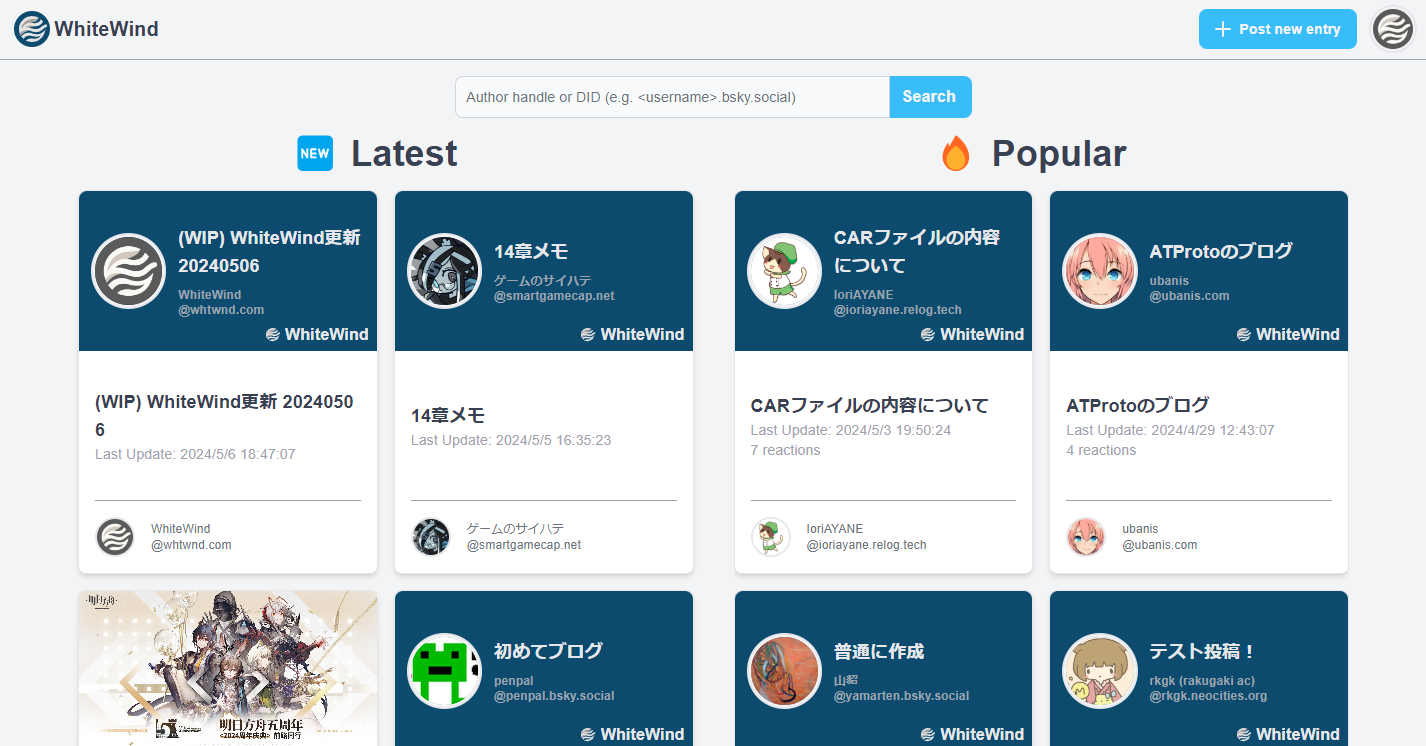Click the @penpal.bsky.social handle on the banner
The image size is (1426, 746).
tap(554, 696)
